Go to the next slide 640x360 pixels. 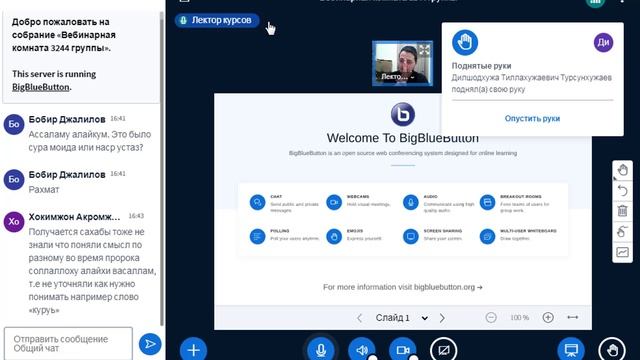(442, 318)
